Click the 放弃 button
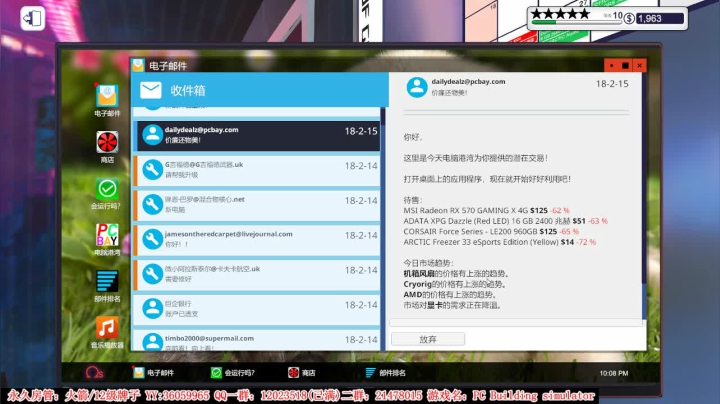Screen dimensions: 720x404 coord(428,339)
